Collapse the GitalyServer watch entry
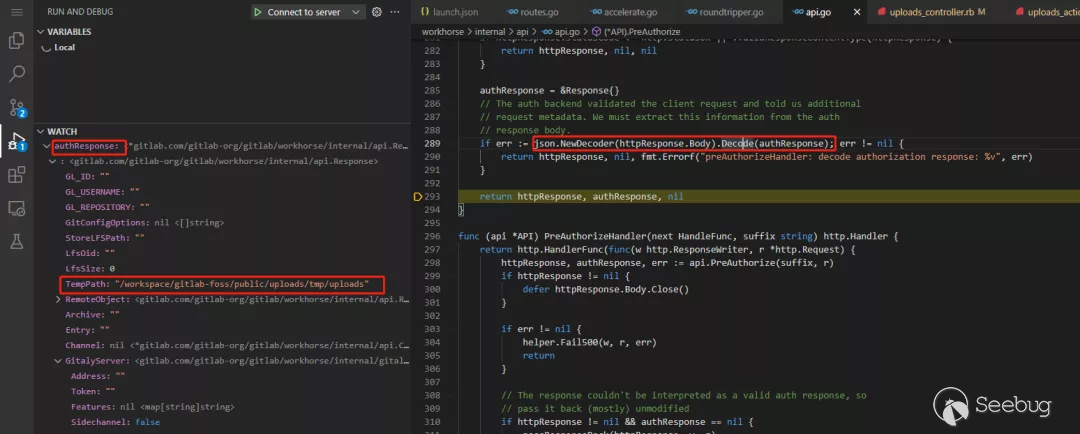 [x=59, y=359]
